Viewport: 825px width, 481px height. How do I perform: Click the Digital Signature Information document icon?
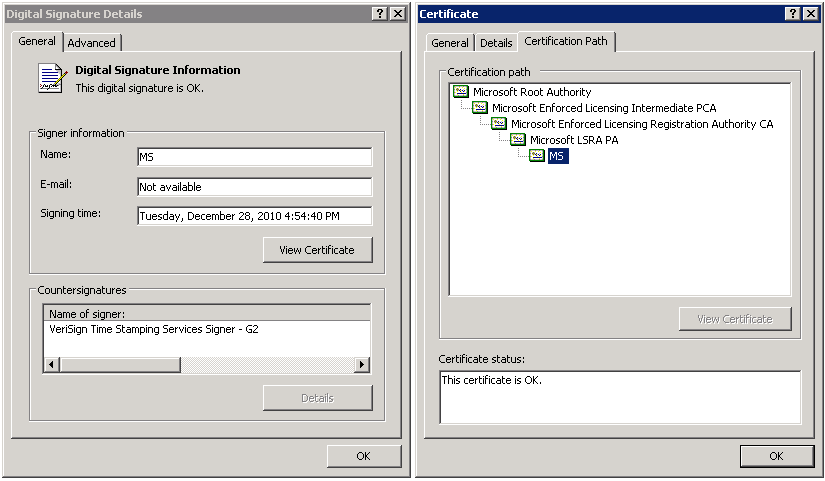click(x=52, y=78)
